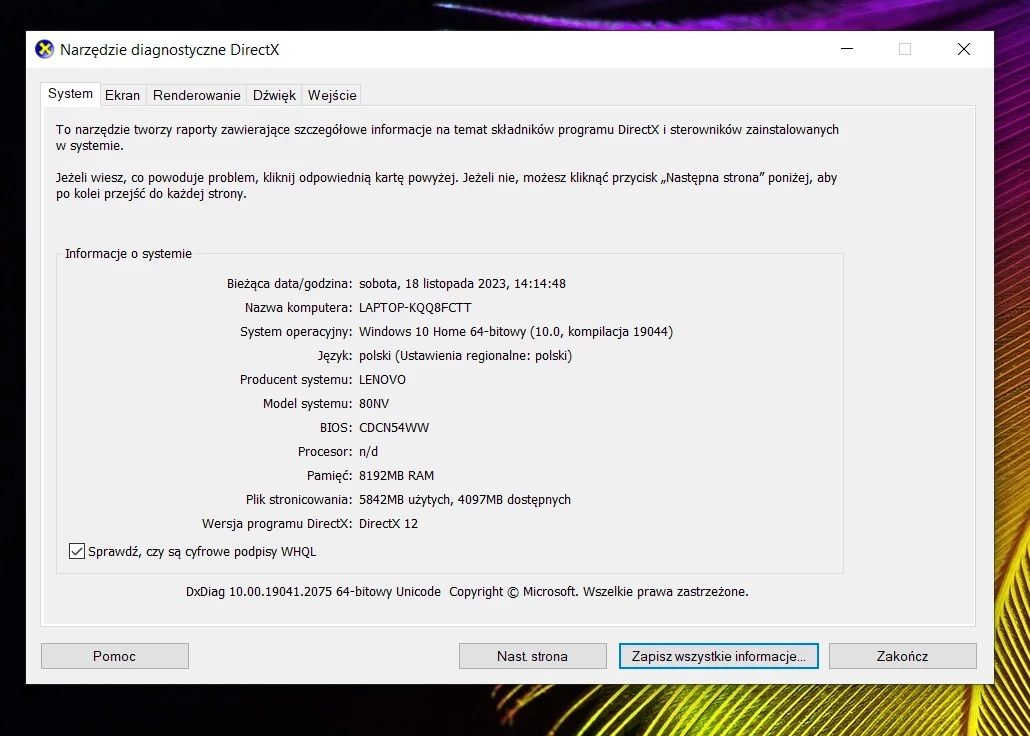The width and height of the screenshot is (1030, 736).
Task: Click the page file value 5842MB użytych
Action: tap(465, 500)
